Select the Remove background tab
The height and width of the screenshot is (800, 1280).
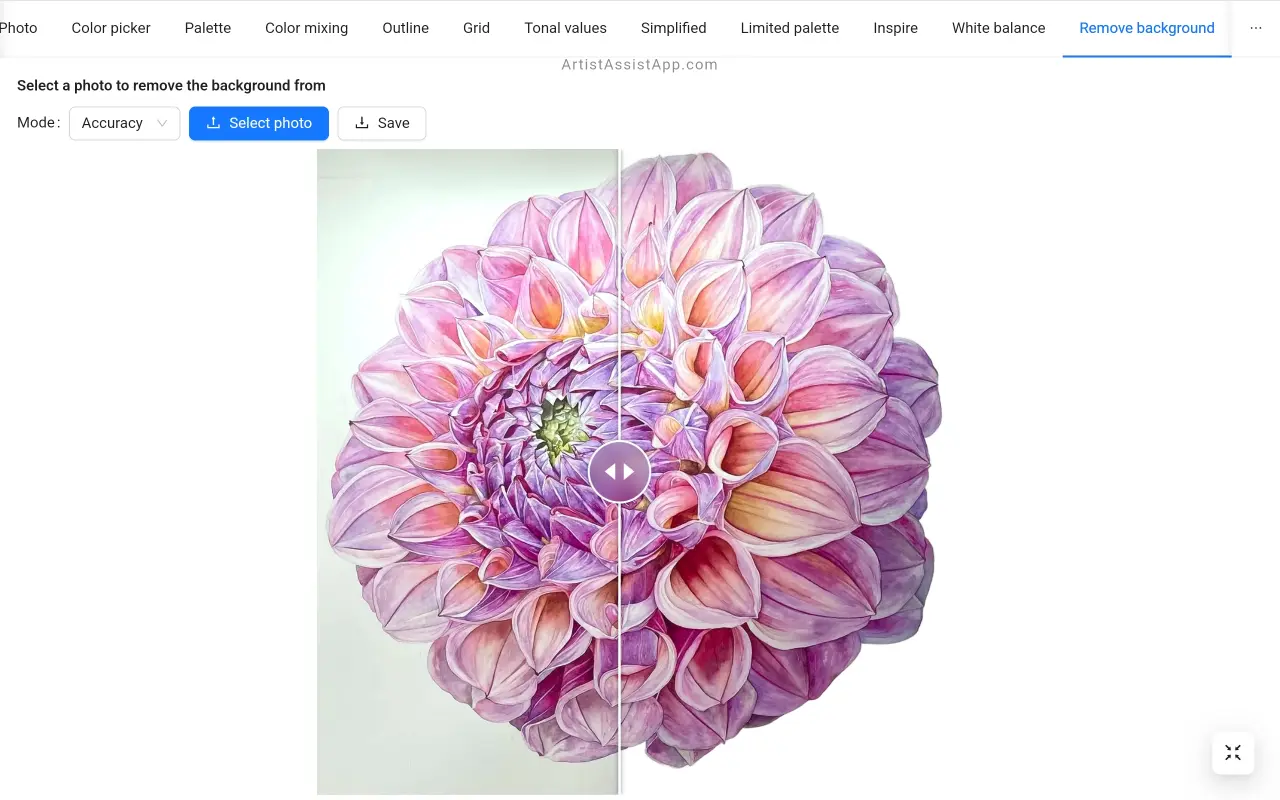(1147, 28)
